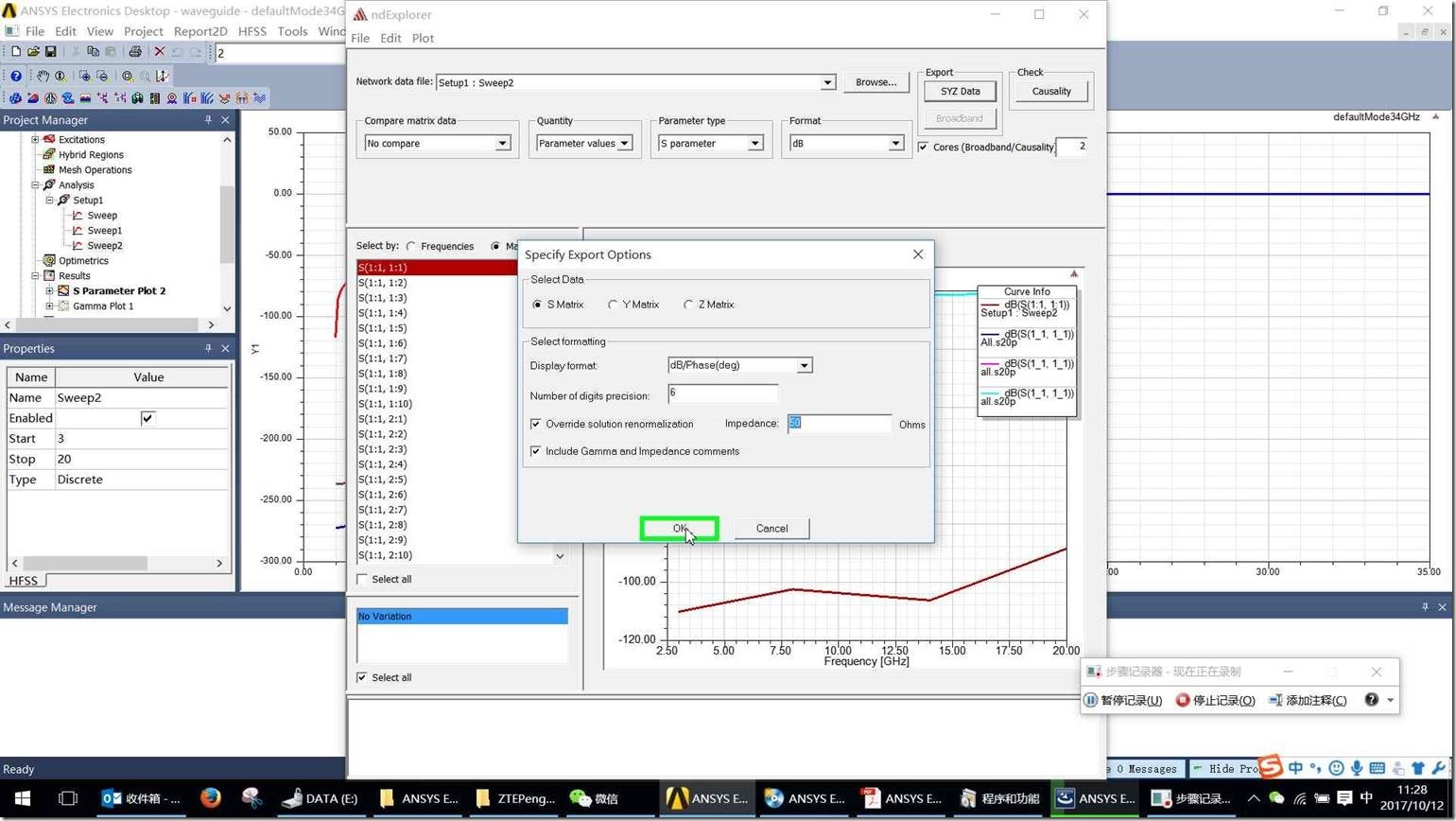Click the SYZ Data export button
The width and height of the screenshot is (1456, 821).
coord(960,91)
